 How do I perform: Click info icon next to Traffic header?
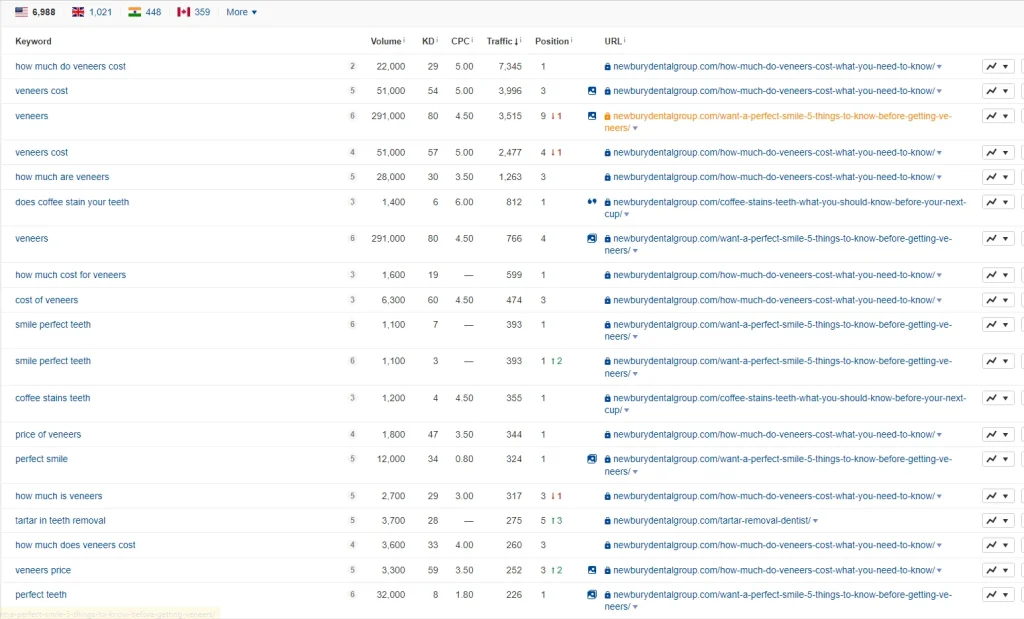point(520,40)
